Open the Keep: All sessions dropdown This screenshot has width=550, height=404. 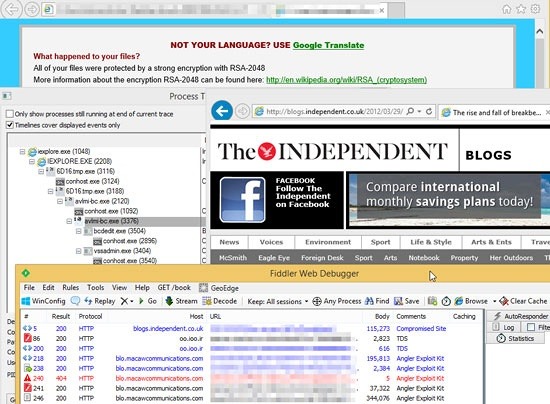277,301
